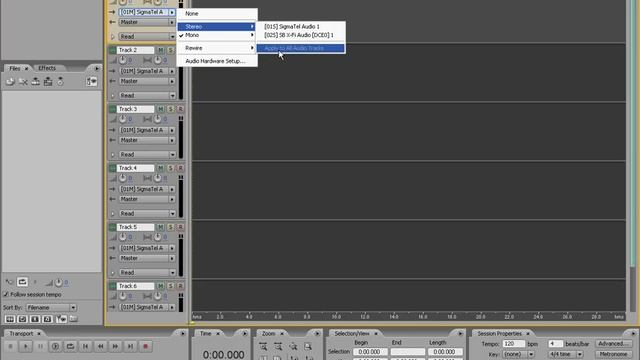
Task: Open the Rewire submenu
Action: click(x=217, y=48)
